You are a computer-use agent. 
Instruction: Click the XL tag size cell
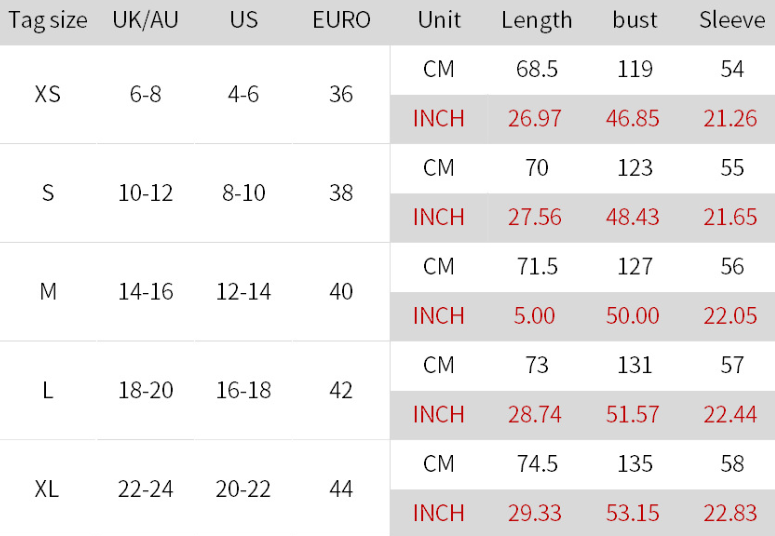tap(47, 489)
